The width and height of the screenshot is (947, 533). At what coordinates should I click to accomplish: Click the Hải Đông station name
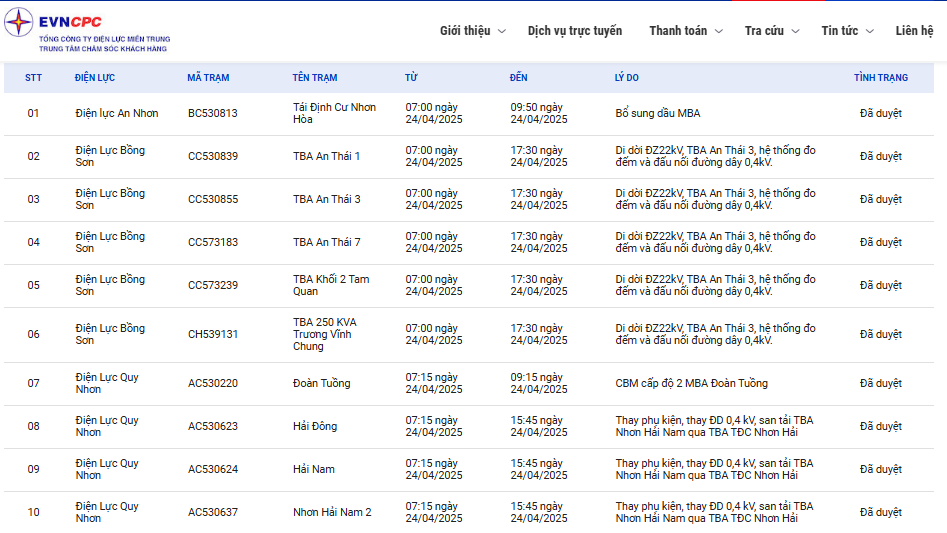(x=315, y=427)
